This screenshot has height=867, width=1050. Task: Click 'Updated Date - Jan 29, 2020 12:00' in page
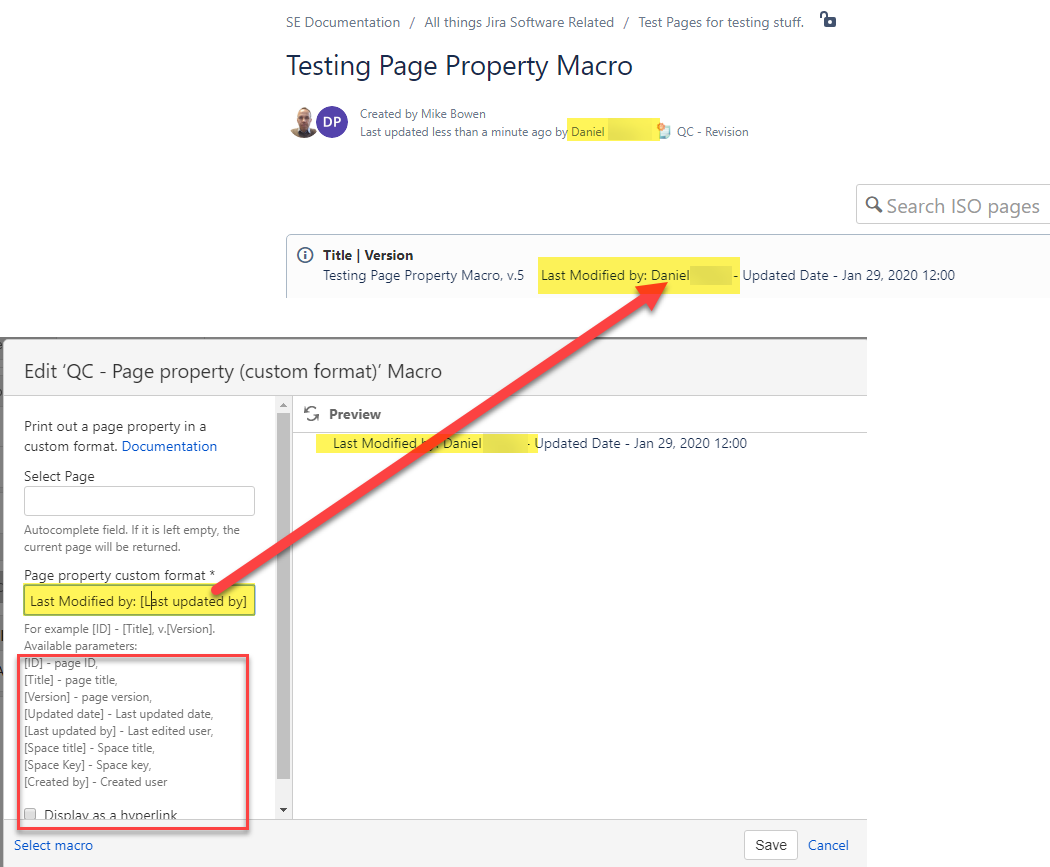pos(848,275)
